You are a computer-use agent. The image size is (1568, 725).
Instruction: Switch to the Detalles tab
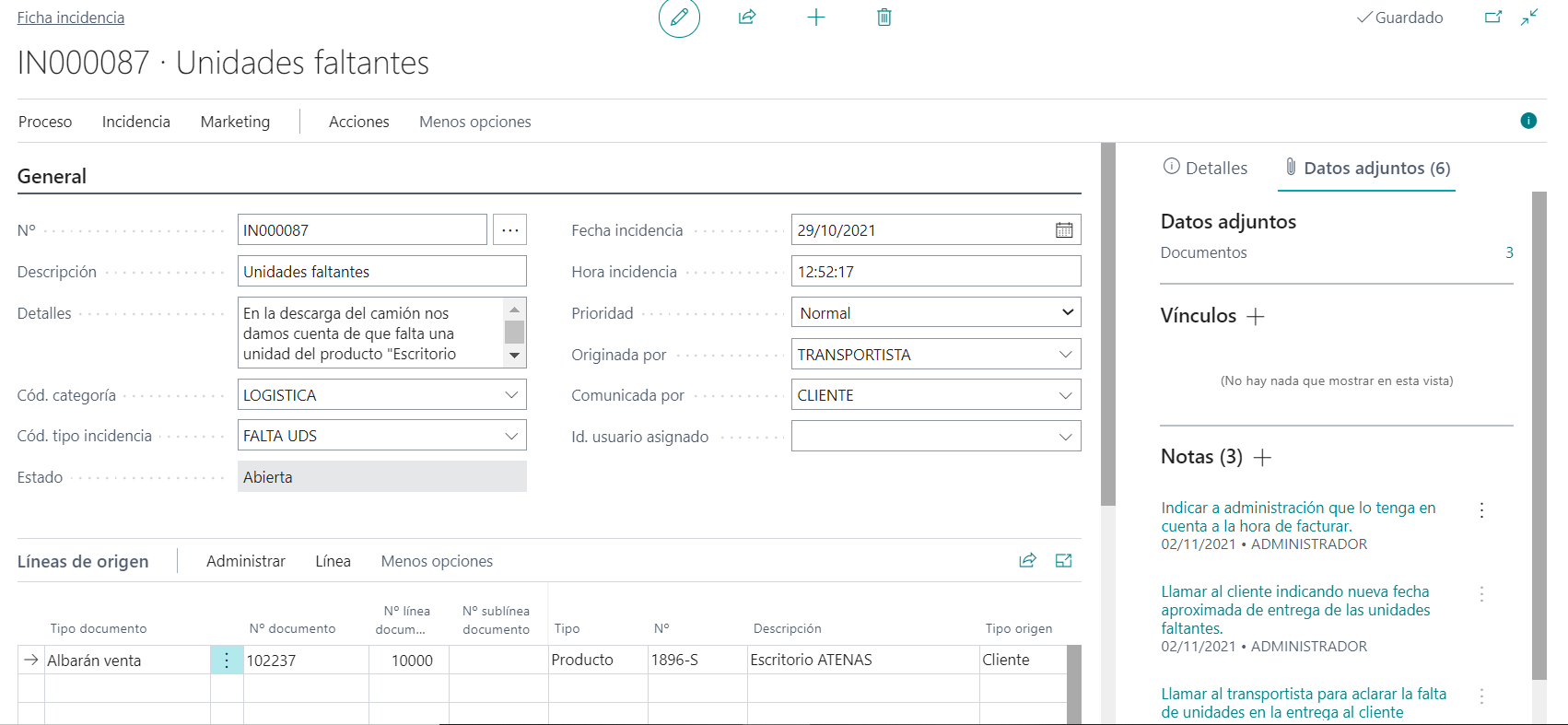[x=1206, y=168]
